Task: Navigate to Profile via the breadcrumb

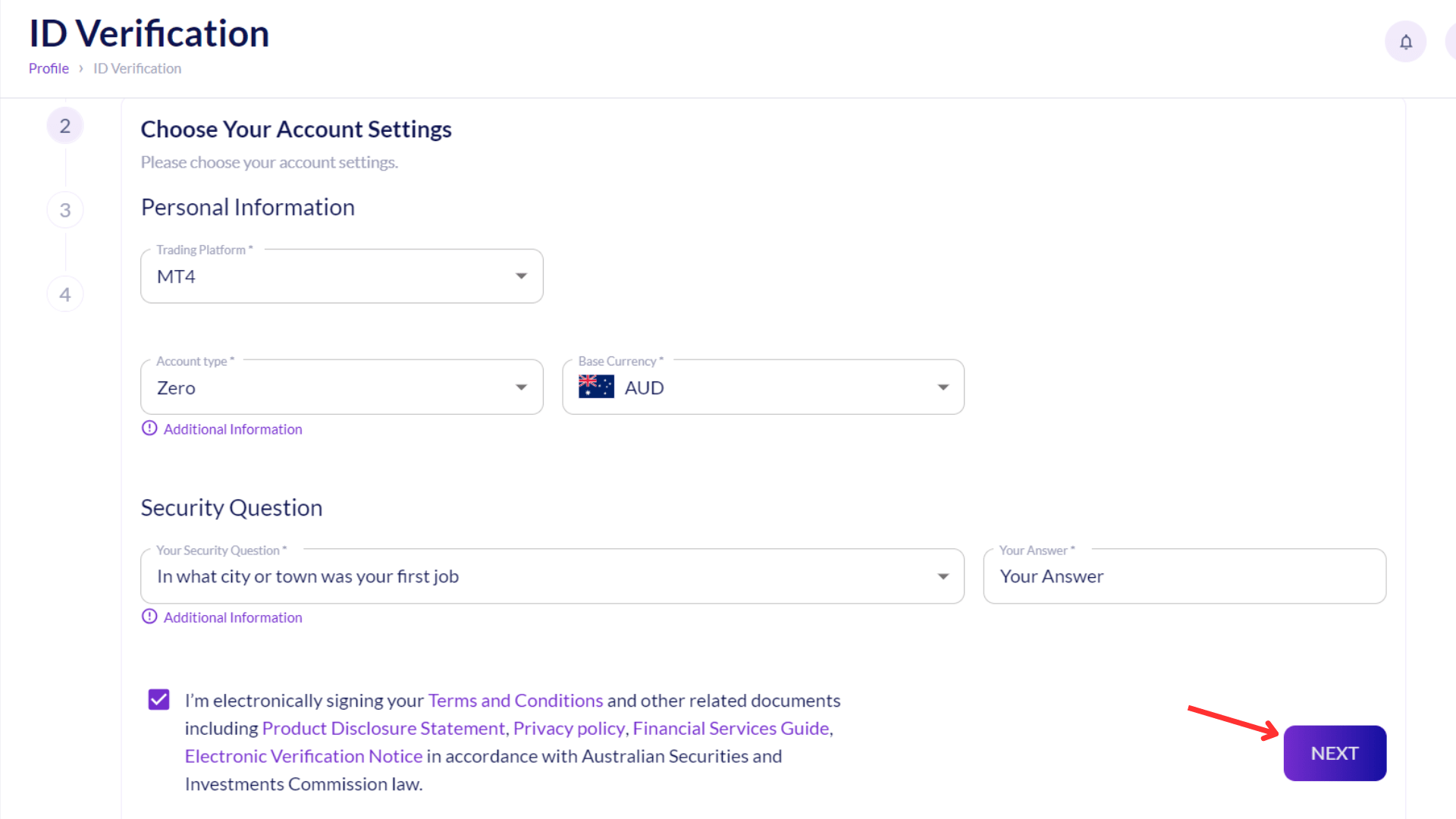Action: (x=48, y=68)
